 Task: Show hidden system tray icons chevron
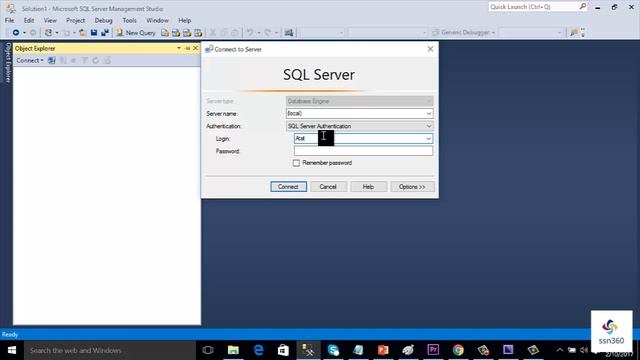point(560,350)
